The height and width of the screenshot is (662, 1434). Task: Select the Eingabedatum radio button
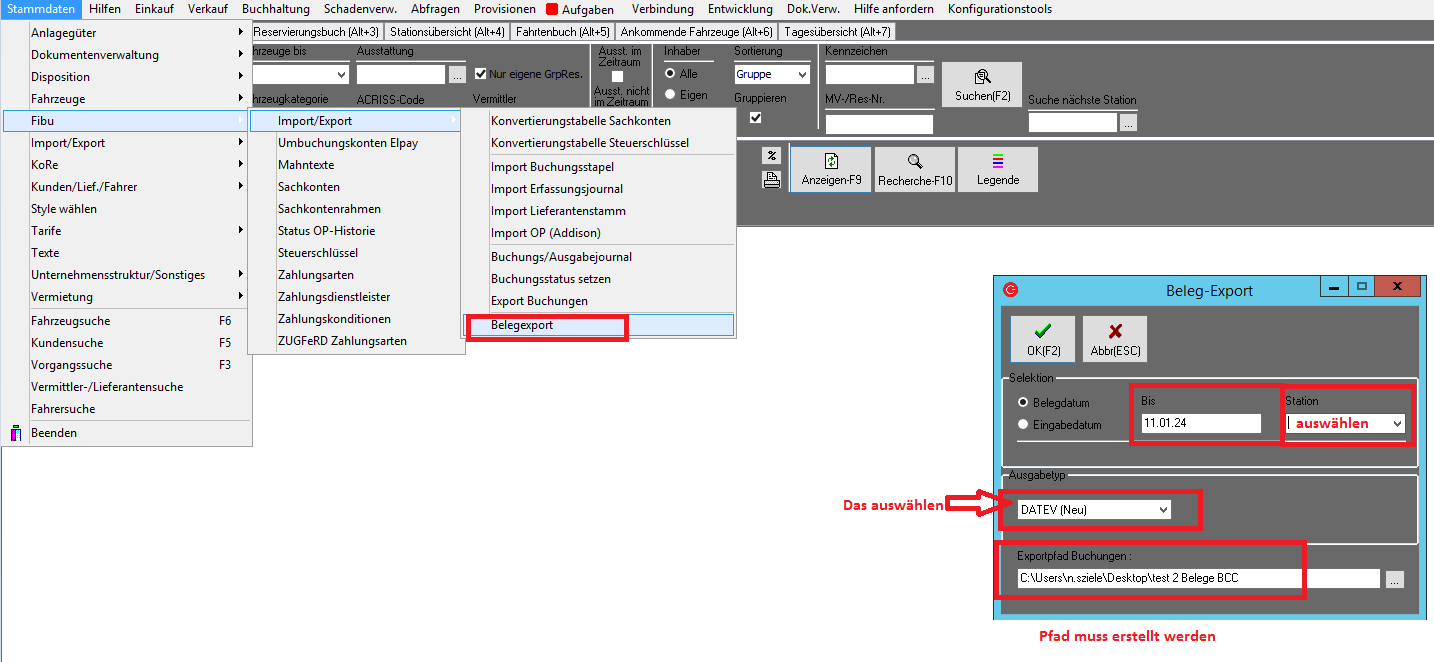pos(1023,424)
